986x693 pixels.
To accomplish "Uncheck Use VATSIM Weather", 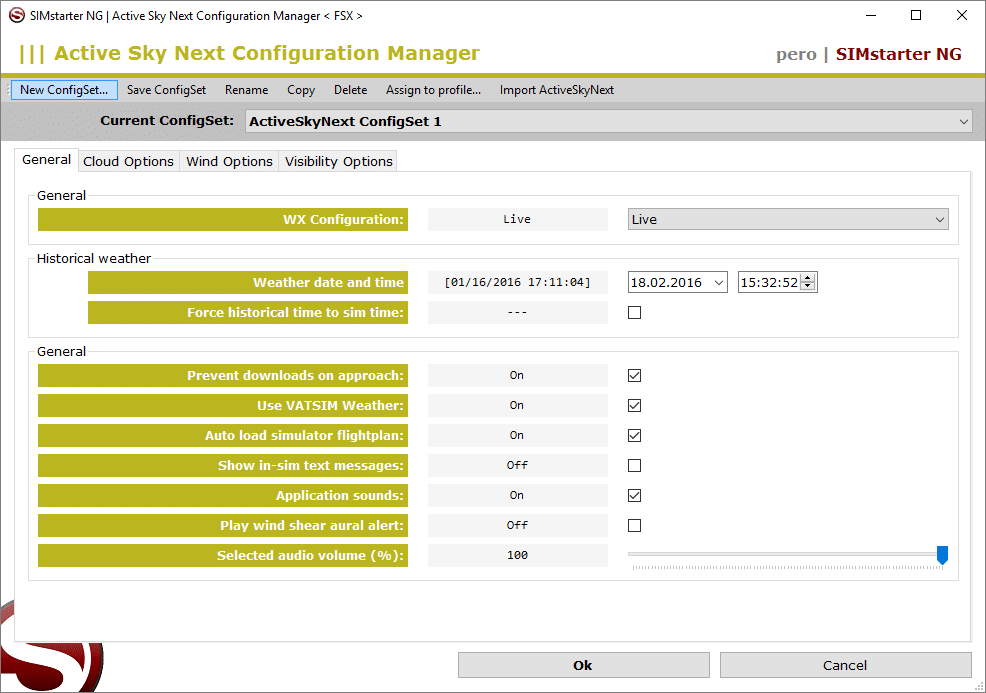I will [x=634, y=406].
